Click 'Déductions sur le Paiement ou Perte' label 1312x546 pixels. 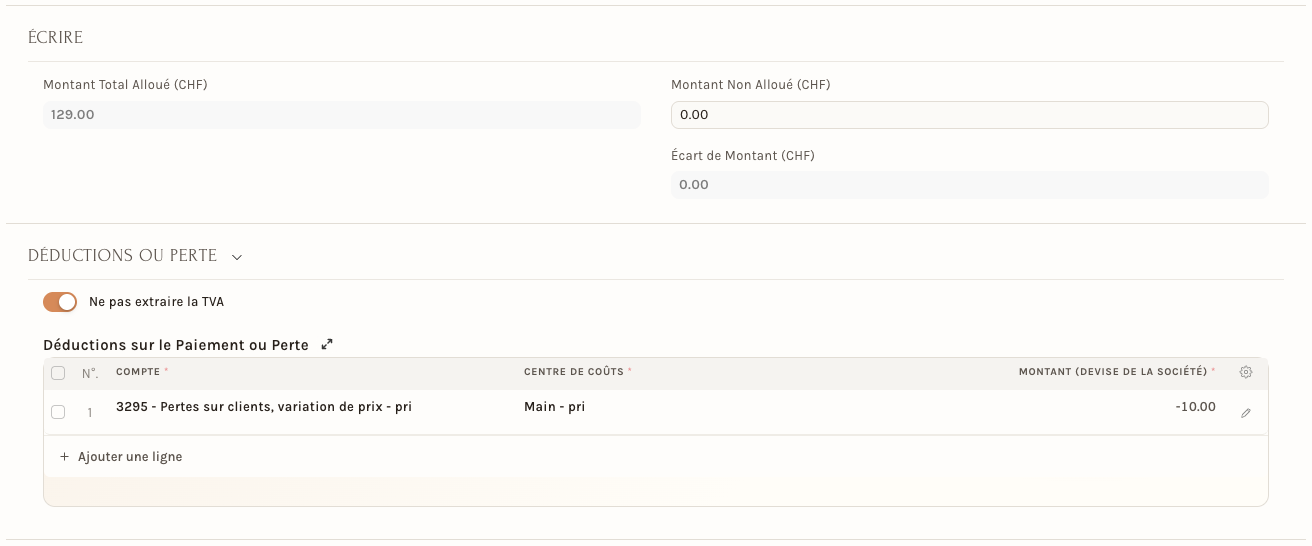176,345
